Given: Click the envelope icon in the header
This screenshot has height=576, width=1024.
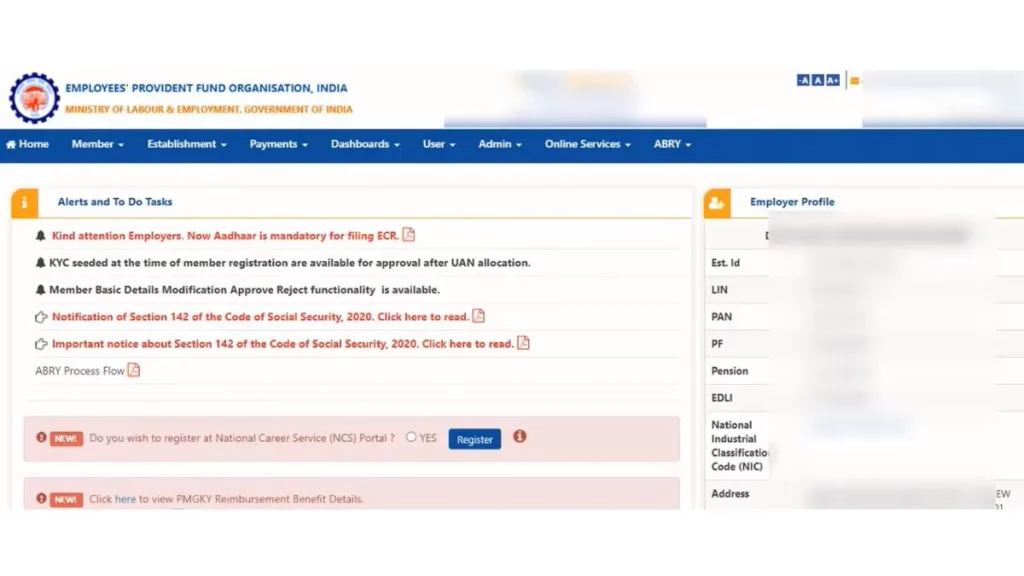Looking at the screenshot, I should click(855, 79).
